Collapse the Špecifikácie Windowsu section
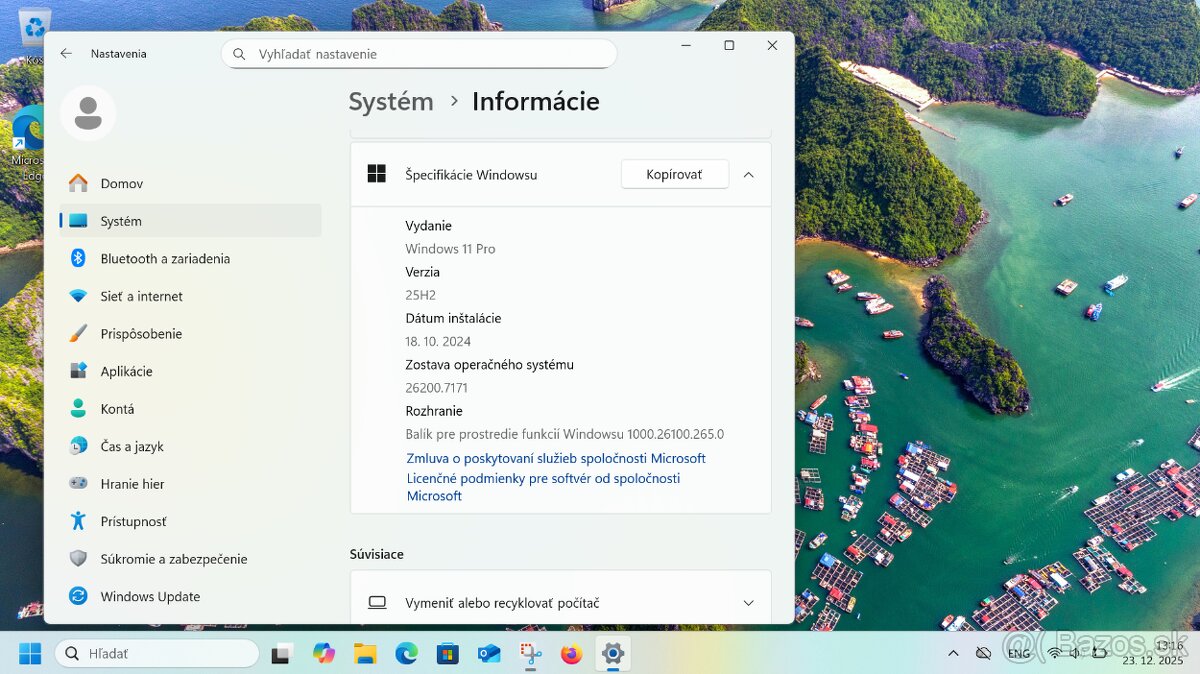Viewport: 1200px width, 674px height. (x=748, y=175)
